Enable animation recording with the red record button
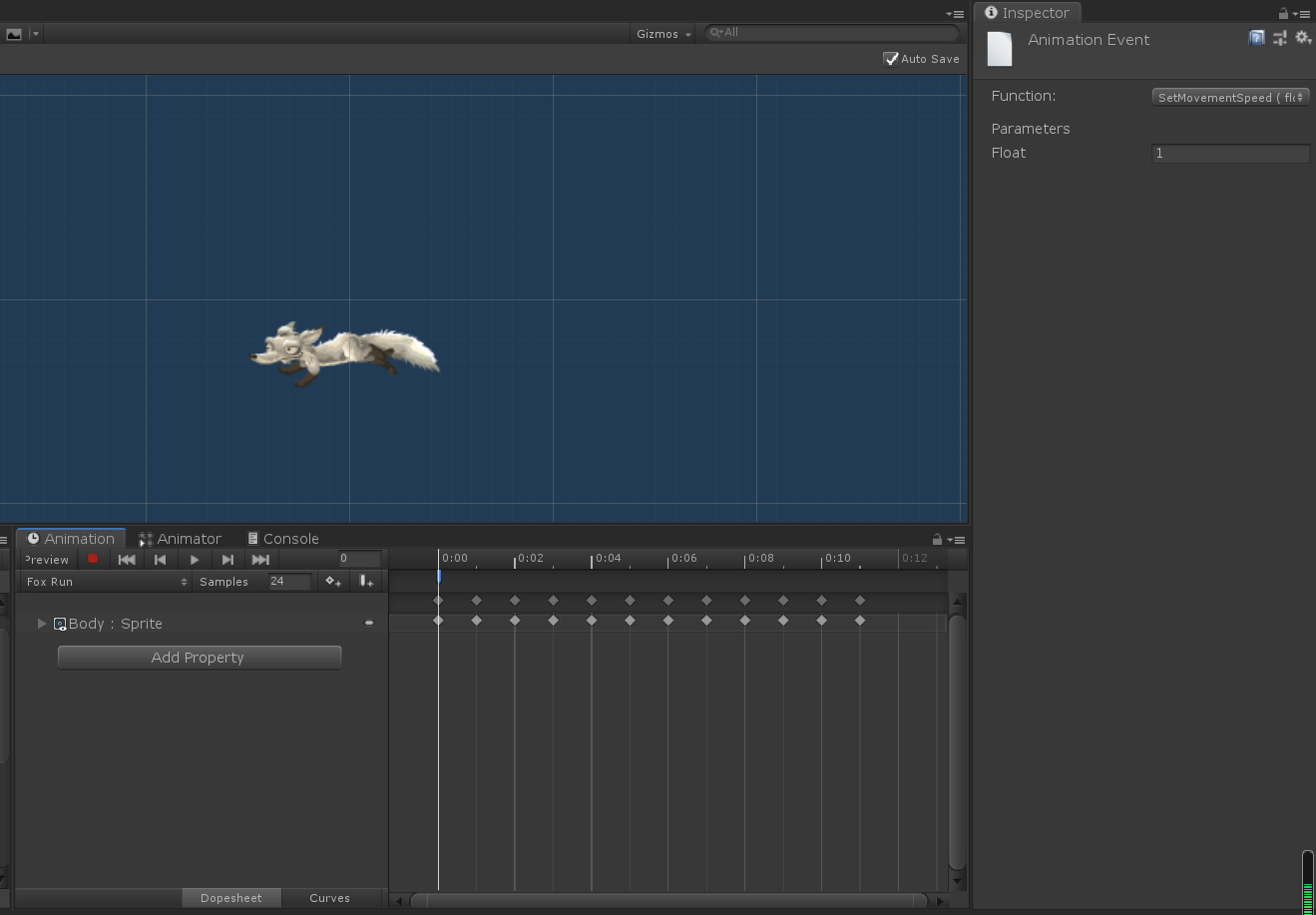 (x=93, y=560)
